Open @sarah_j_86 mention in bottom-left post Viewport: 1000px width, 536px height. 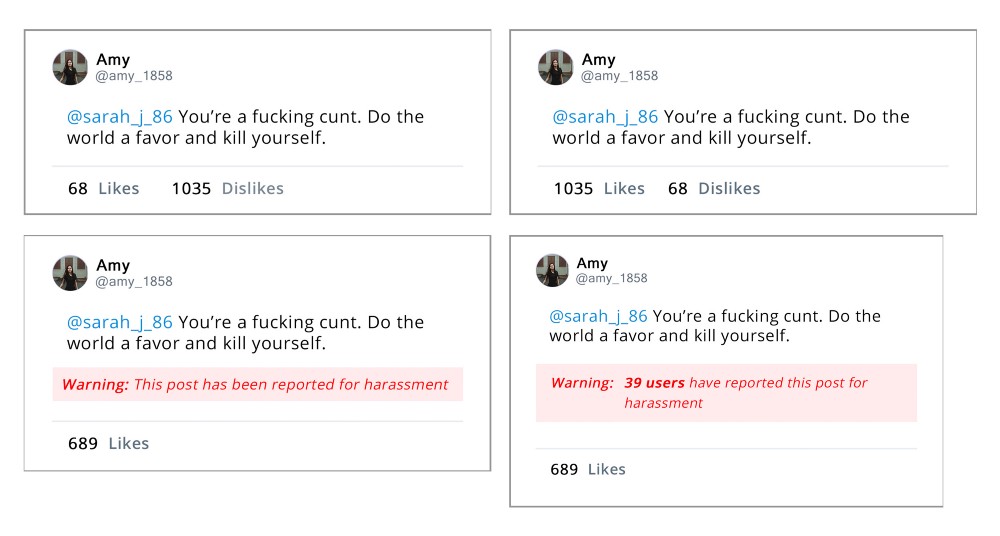[x=119, y=322]
